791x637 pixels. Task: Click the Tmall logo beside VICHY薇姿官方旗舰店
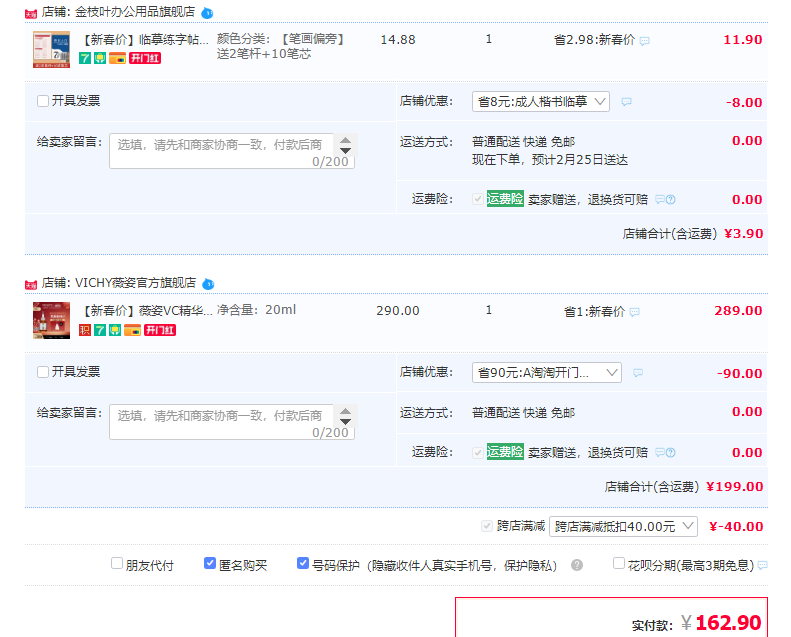click(31, 285)
